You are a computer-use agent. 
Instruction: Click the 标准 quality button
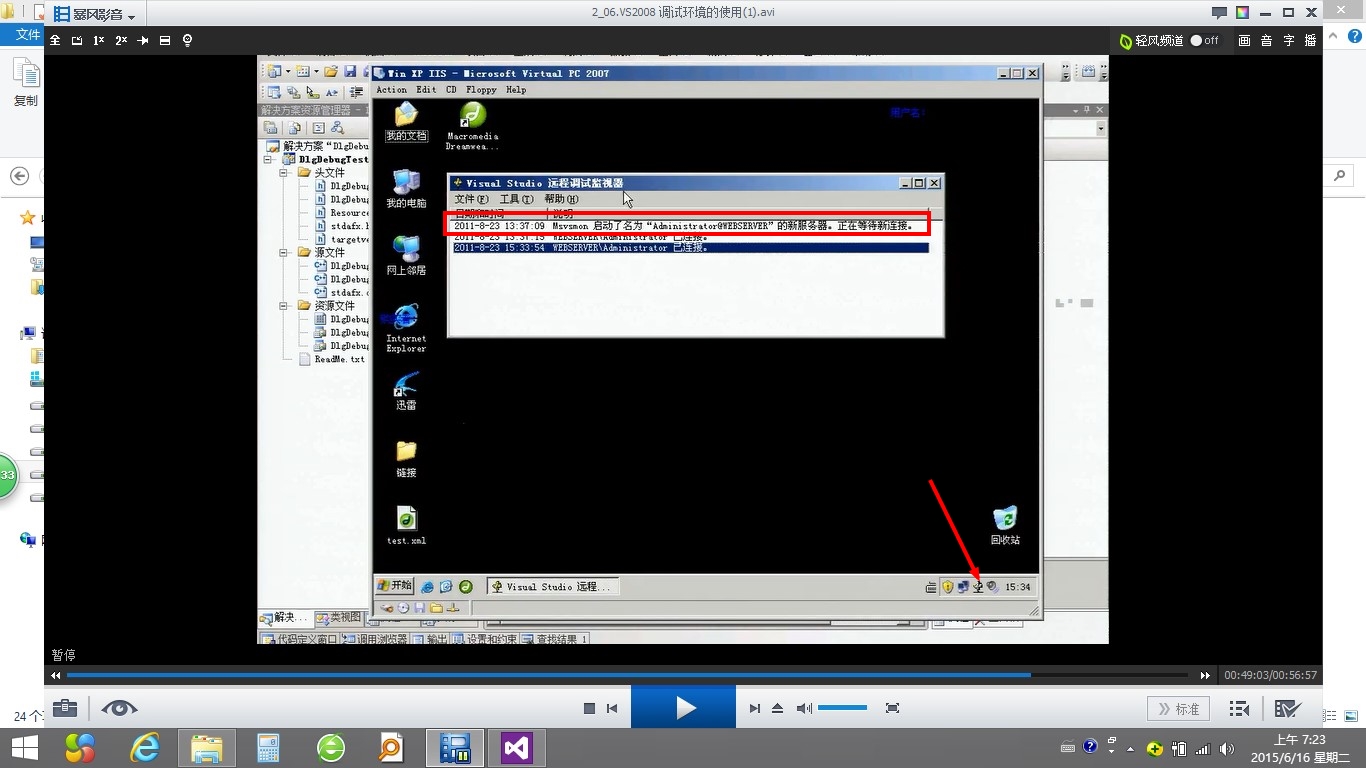tap(1178, 708)
